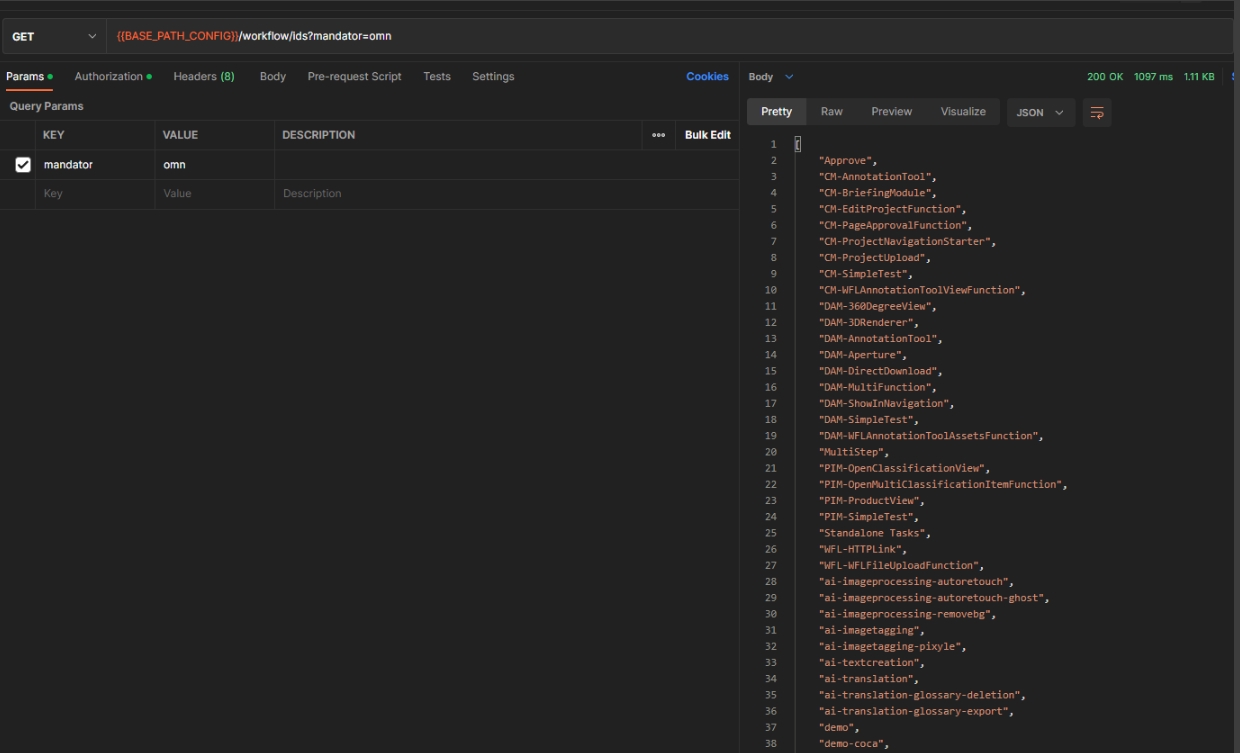The image size is (1240, 753).
Task: Switch response view to Raw
Action: (x=831, y=112)
